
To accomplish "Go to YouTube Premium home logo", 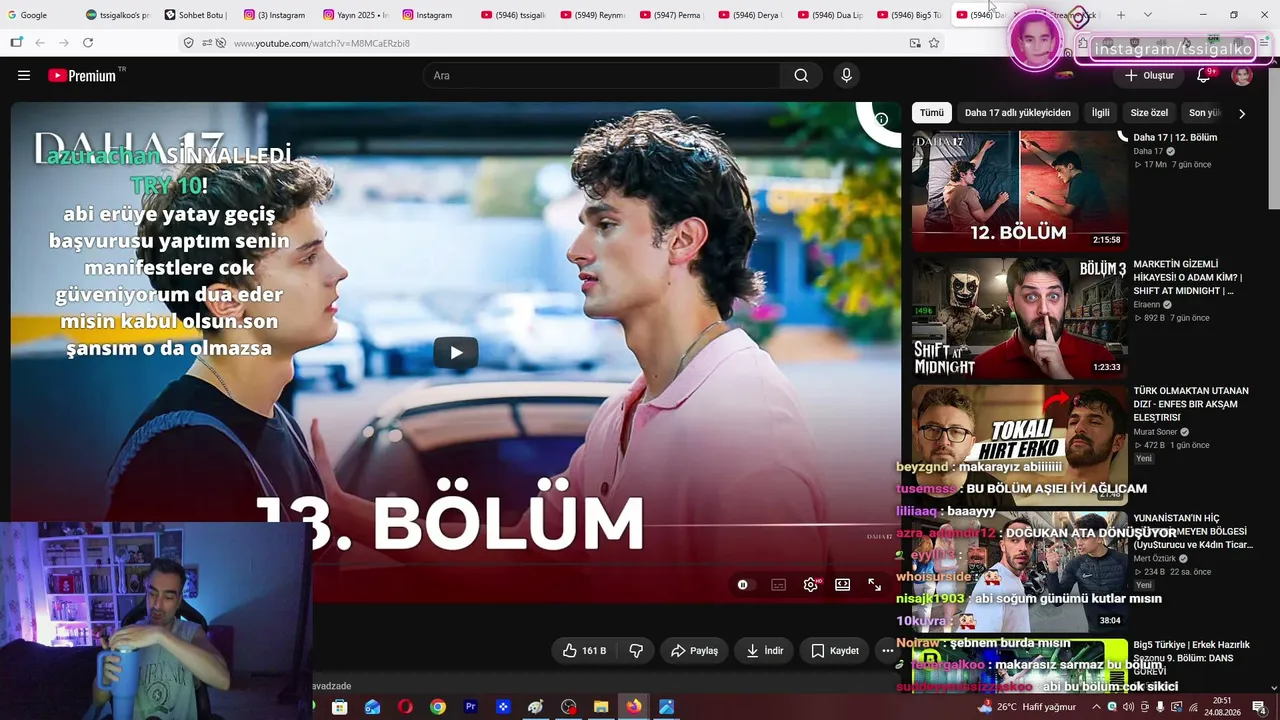I will pos(82,75).
